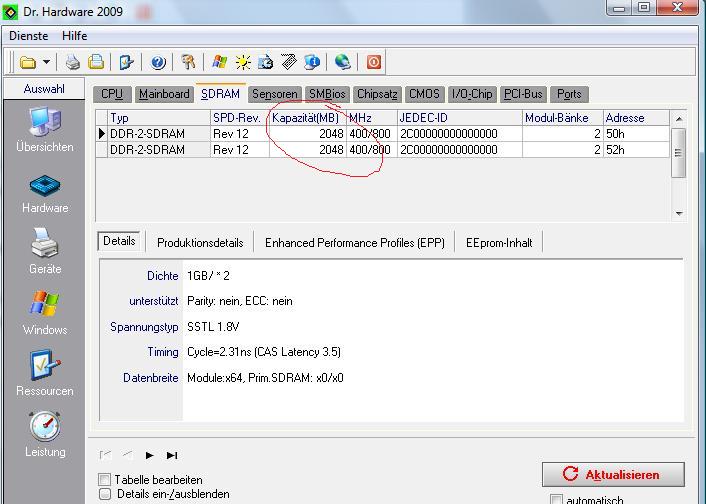This screenshot has height=504, width=706.
Task: Click the JEDEC-ID column header
Action: (x=460, y=118)
